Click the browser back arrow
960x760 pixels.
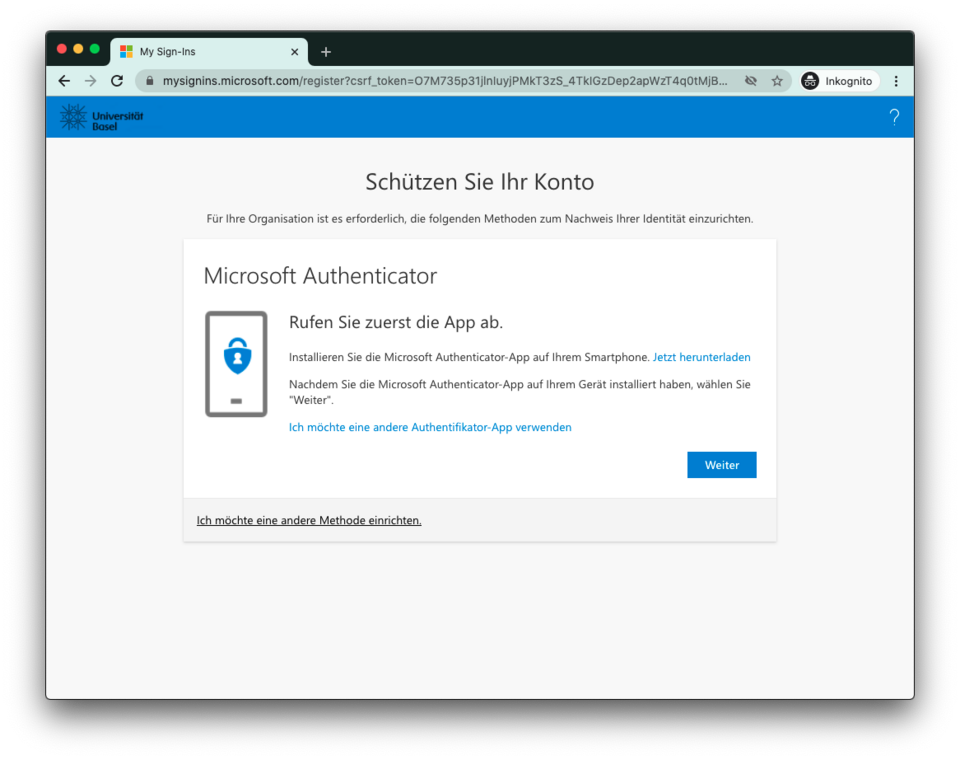point(64,81)
